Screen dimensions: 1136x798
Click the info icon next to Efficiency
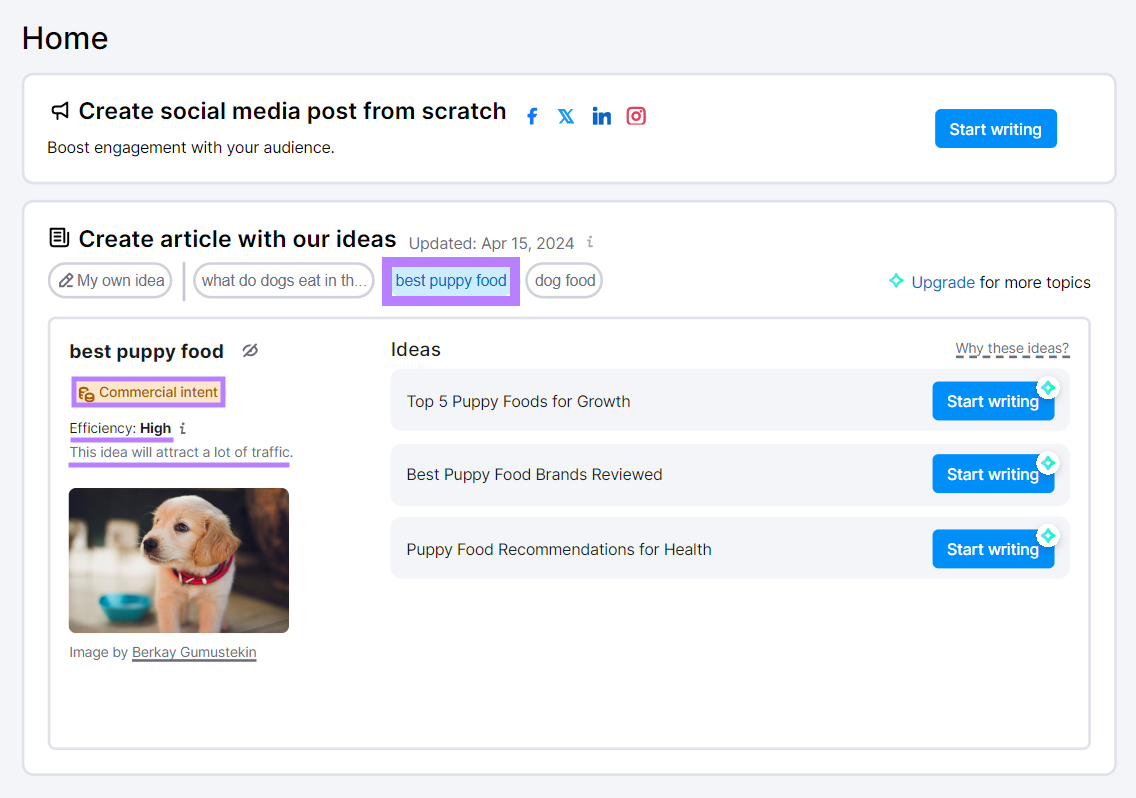click(x=183, y=429)
